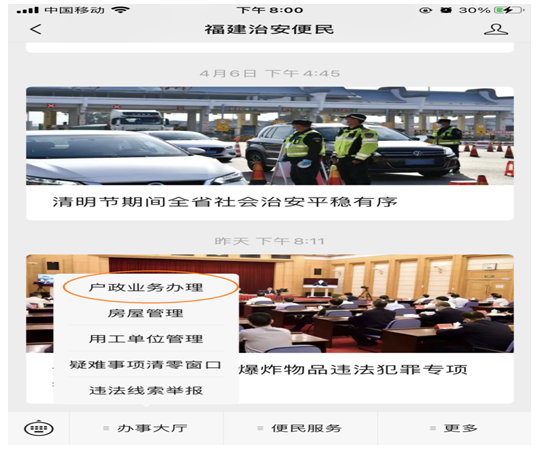Expand the 便民服务 bottom menu
The height and width of the screenshot is (451, 540).
[300, 428]
